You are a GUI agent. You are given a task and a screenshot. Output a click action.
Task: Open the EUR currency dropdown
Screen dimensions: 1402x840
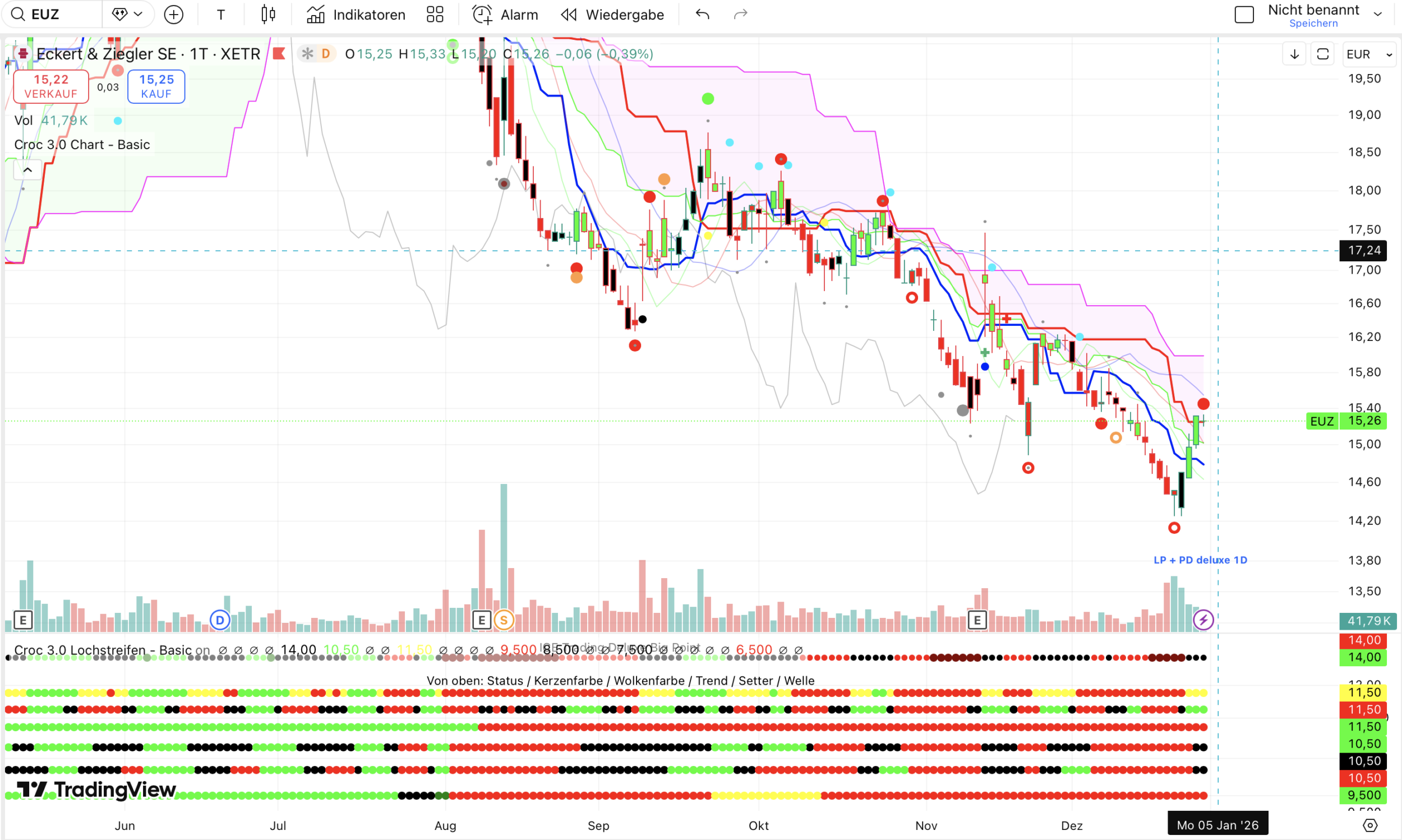click(x=1368, y=54)
